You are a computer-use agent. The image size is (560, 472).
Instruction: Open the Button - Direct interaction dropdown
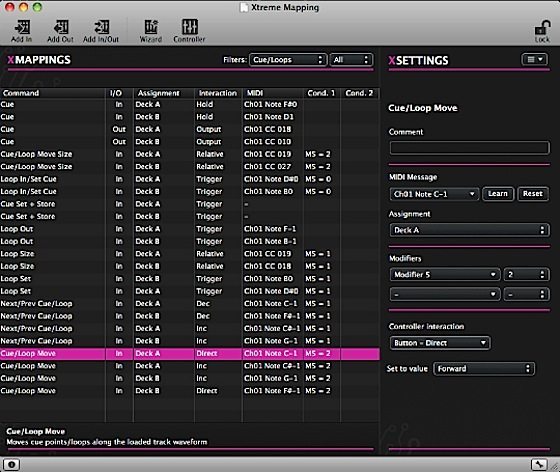click(440, 343)
